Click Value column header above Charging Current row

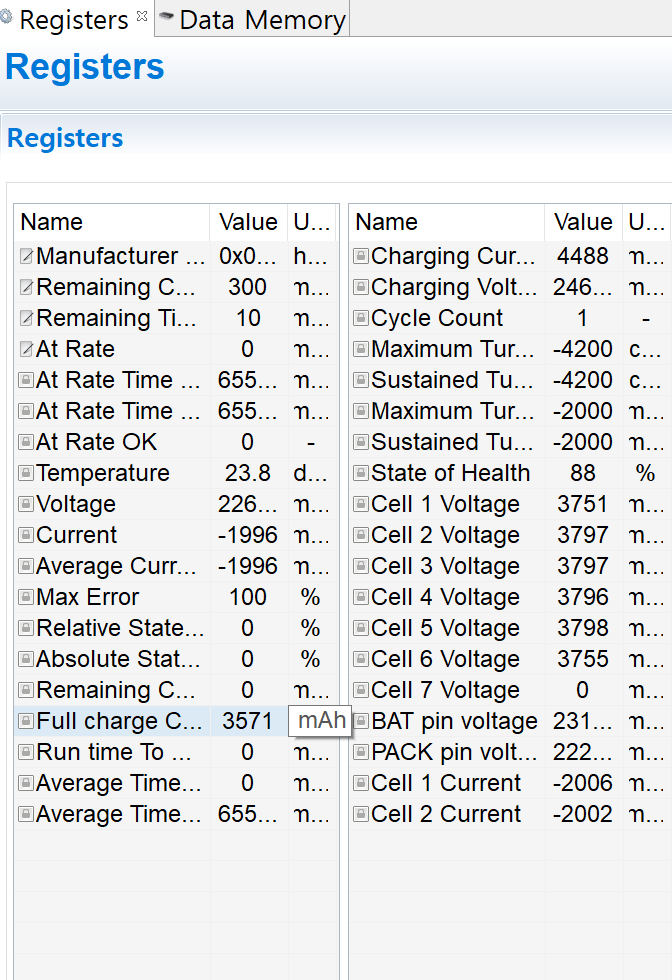[583, 222]
